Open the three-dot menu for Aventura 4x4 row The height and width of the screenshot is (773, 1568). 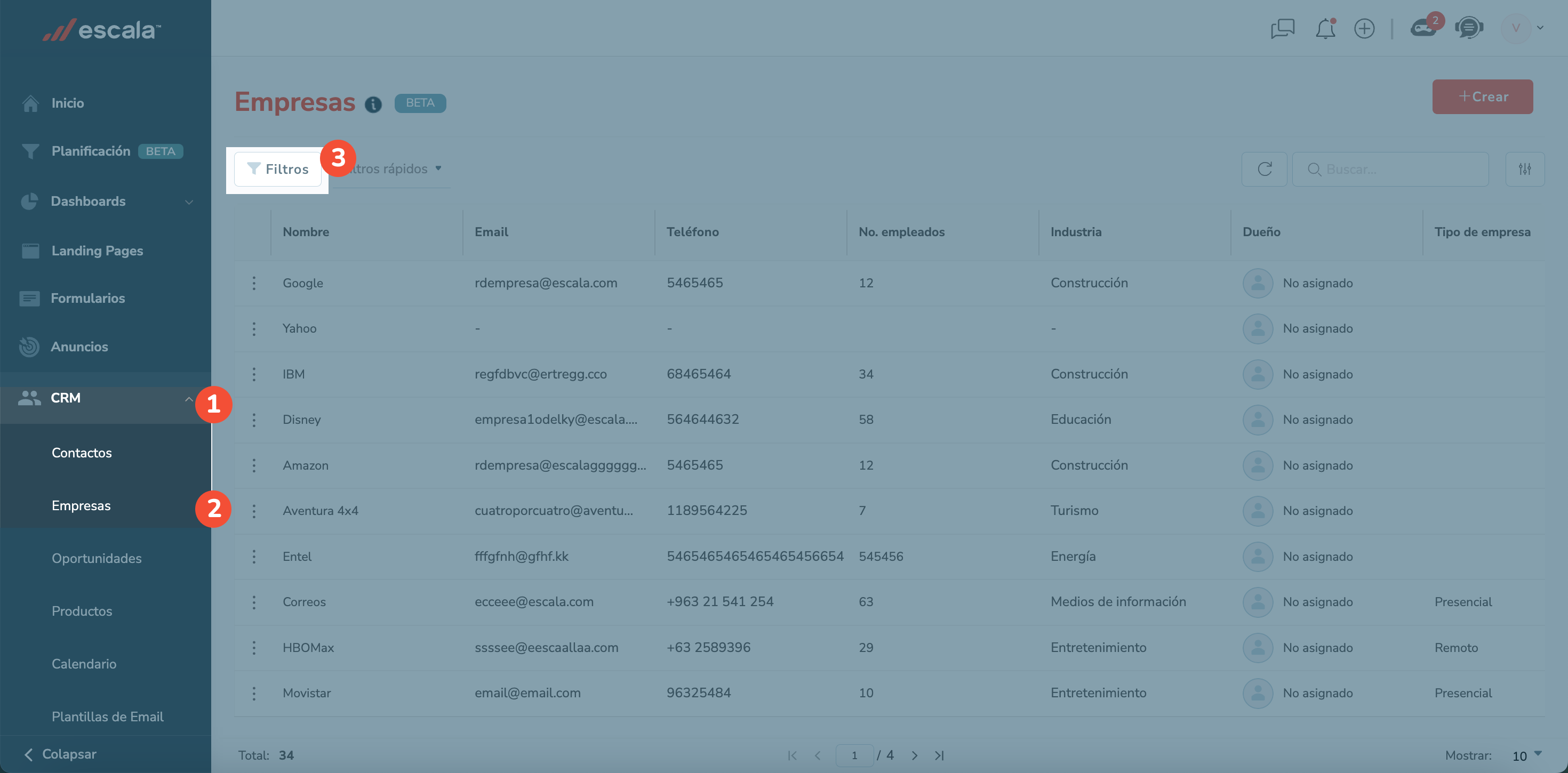pyautogui.click(x=254, y=511)
